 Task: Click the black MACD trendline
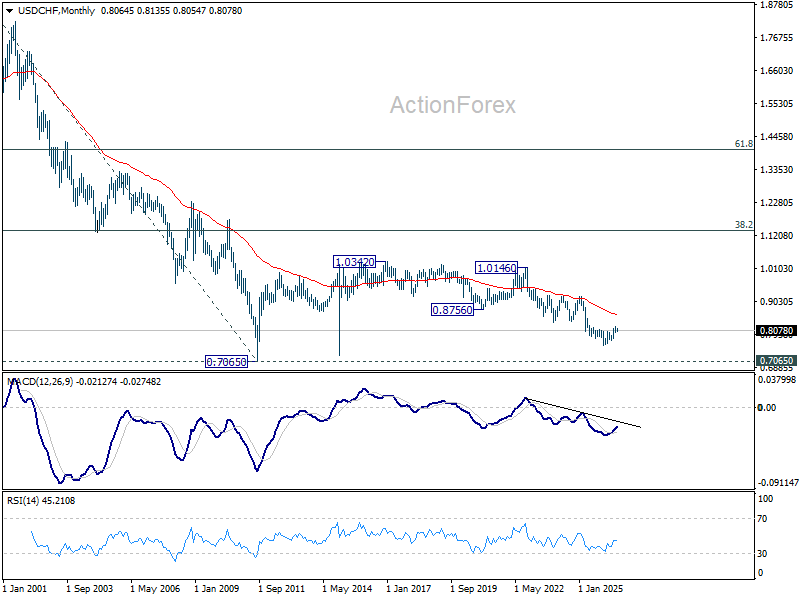tap(583, 412)
